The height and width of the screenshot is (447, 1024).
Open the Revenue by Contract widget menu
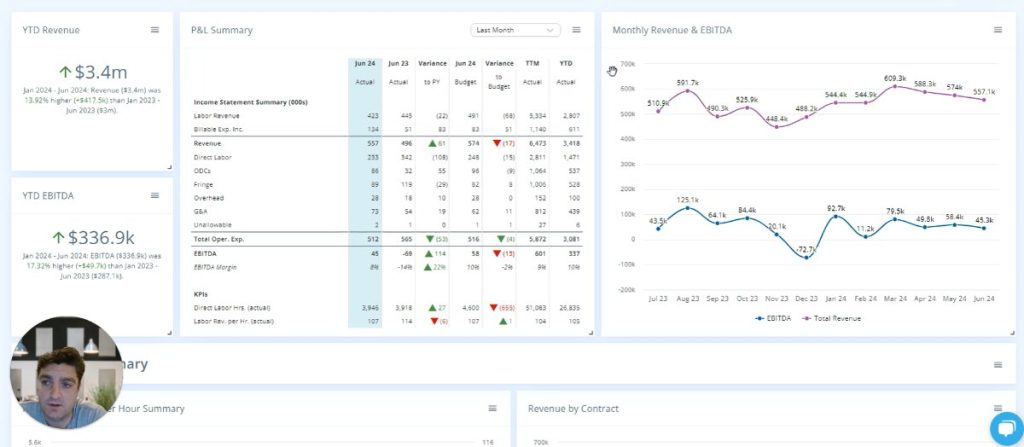click(998, 408)
